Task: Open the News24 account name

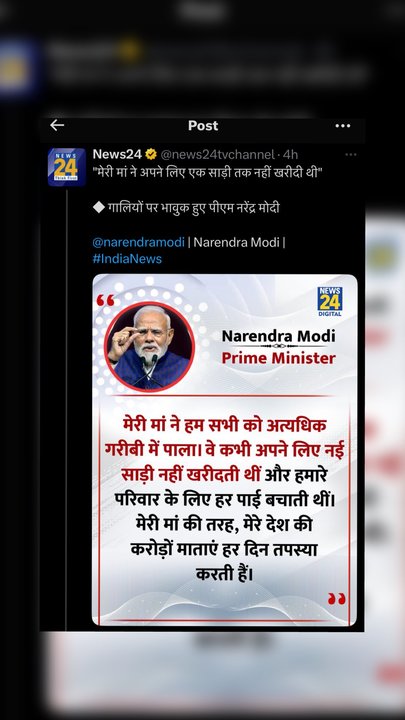Action: point(117,154)
